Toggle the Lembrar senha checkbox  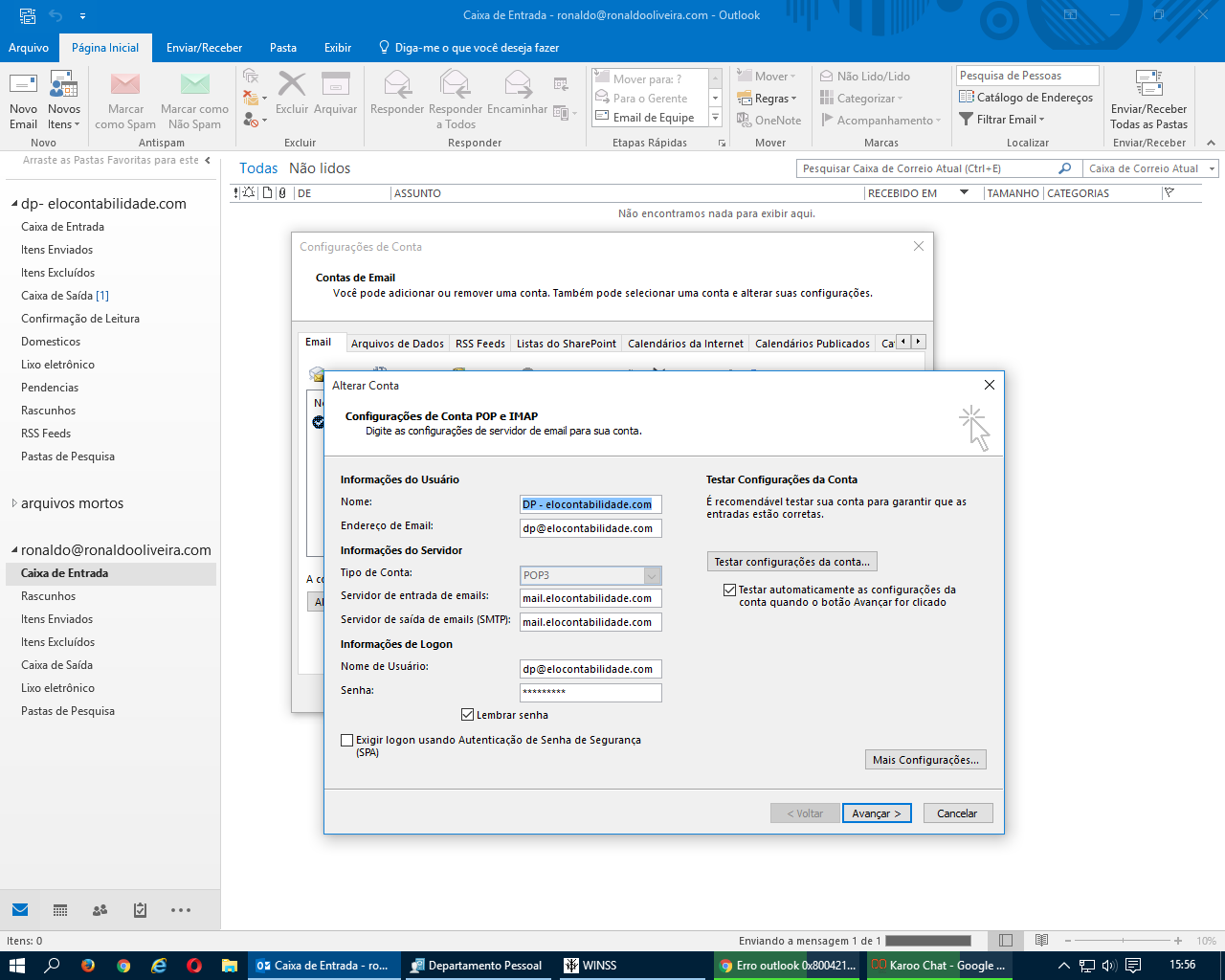468,715
